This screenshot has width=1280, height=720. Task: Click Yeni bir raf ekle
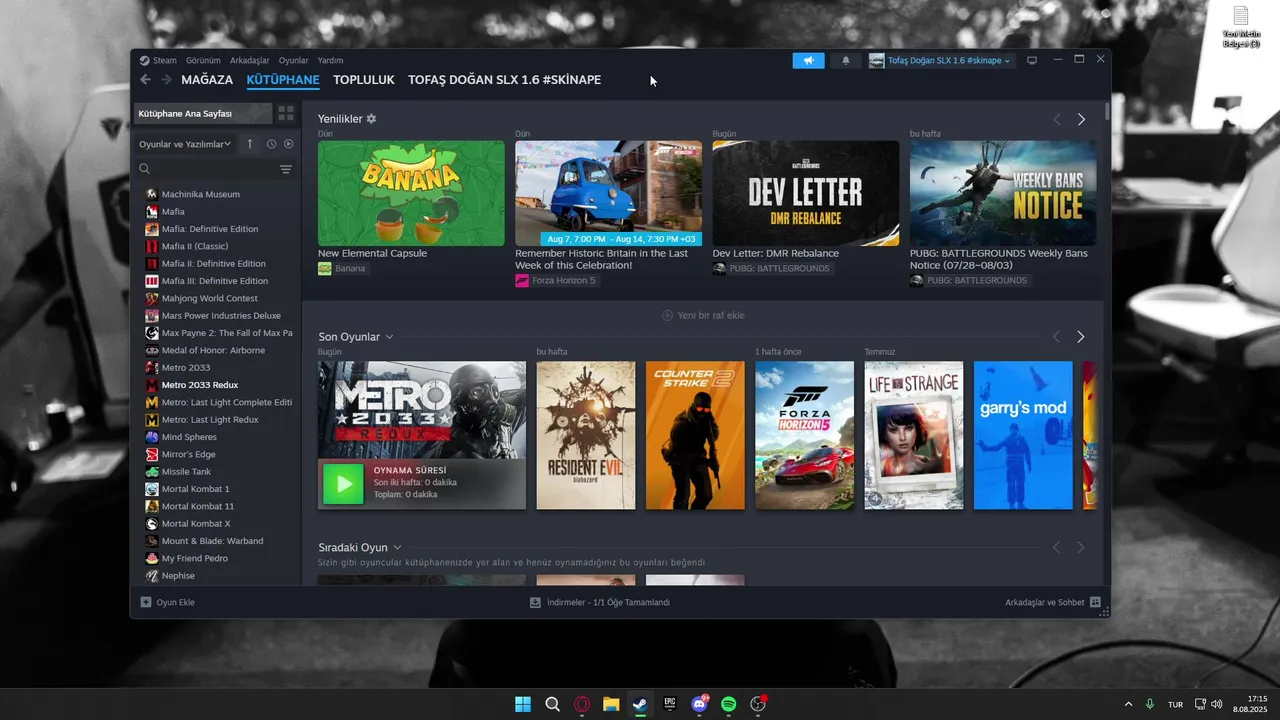pos(703,315)
